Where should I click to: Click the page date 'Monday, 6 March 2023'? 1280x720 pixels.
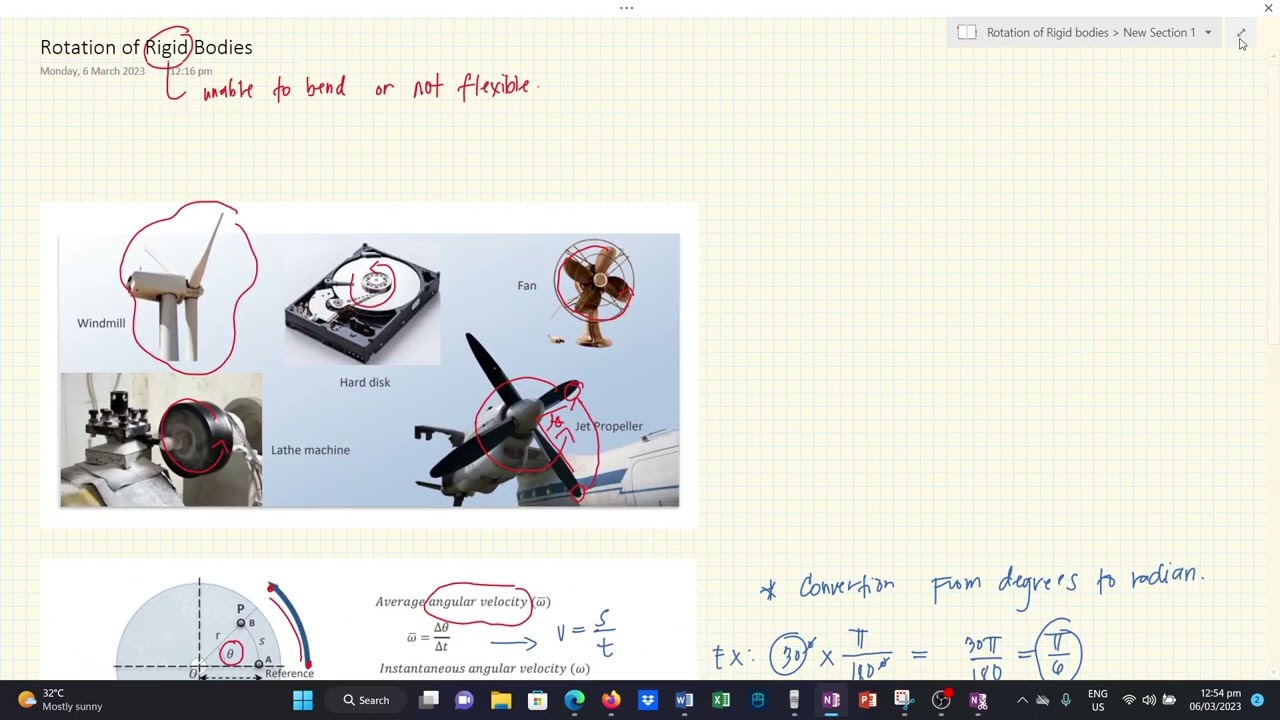pyautogui.click(x=92, y=71)
